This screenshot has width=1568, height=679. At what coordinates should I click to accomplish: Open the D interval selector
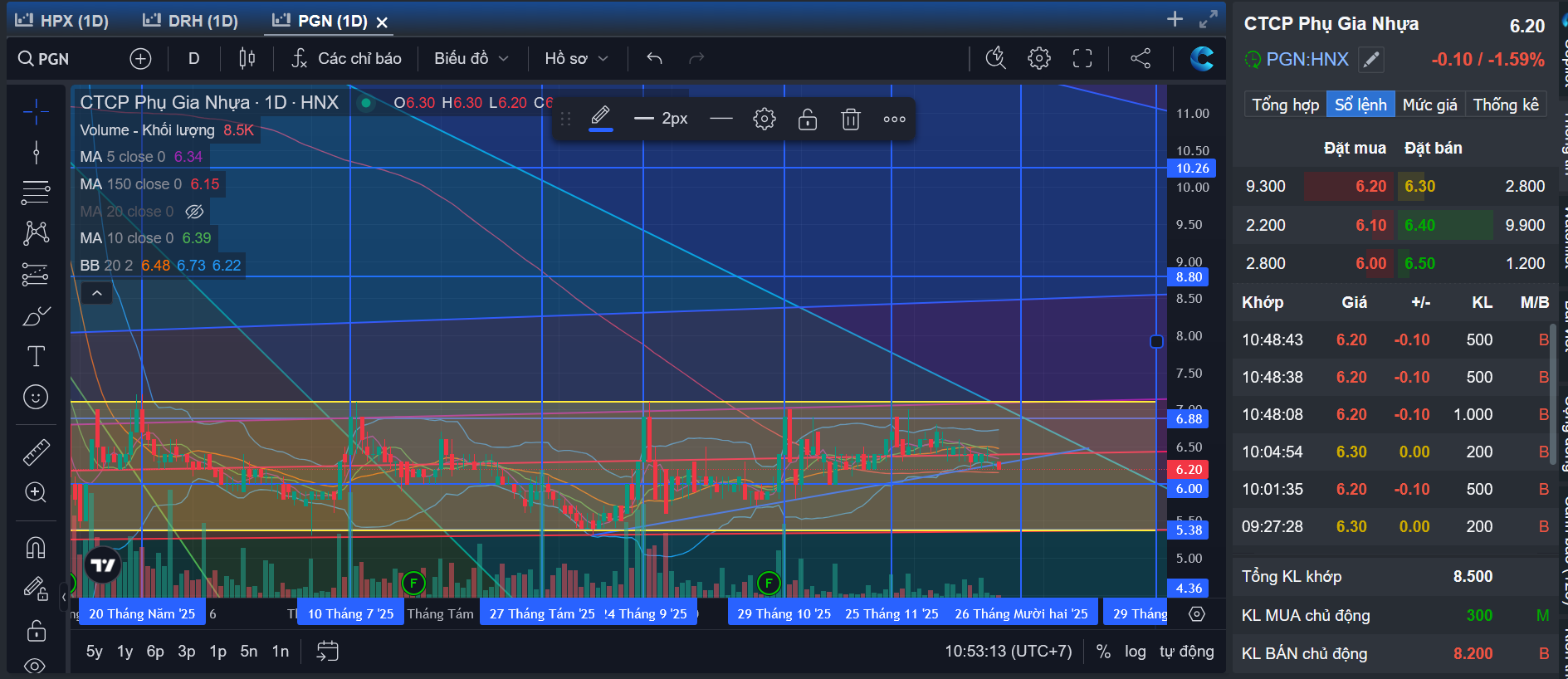click(194, 59)
